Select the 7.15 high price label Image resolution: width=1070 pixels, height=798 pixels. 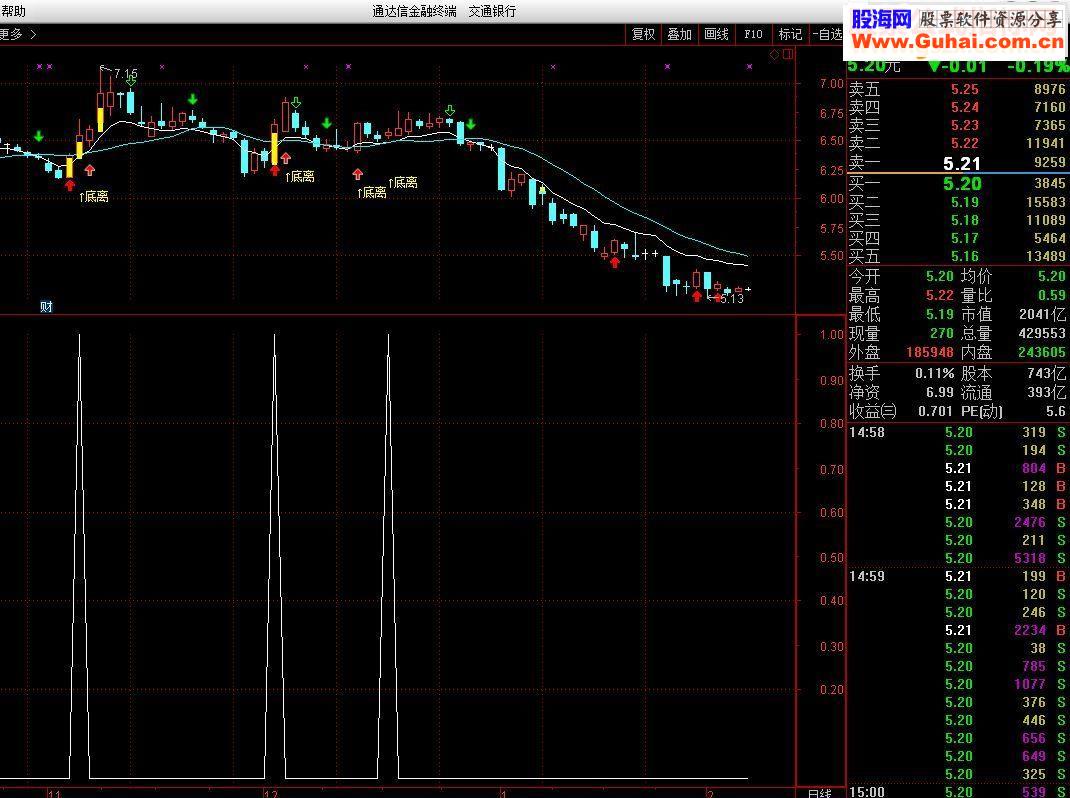click(126, 74)
